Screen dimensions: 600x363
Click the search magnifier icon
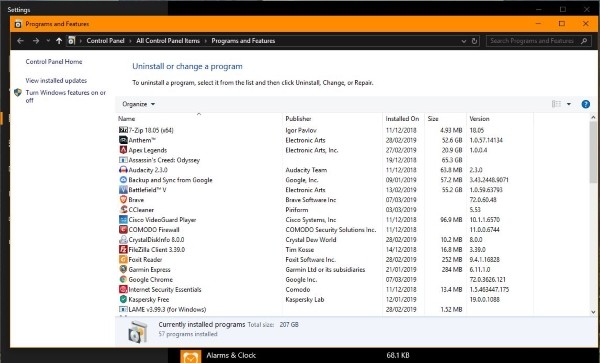point(584,41)
